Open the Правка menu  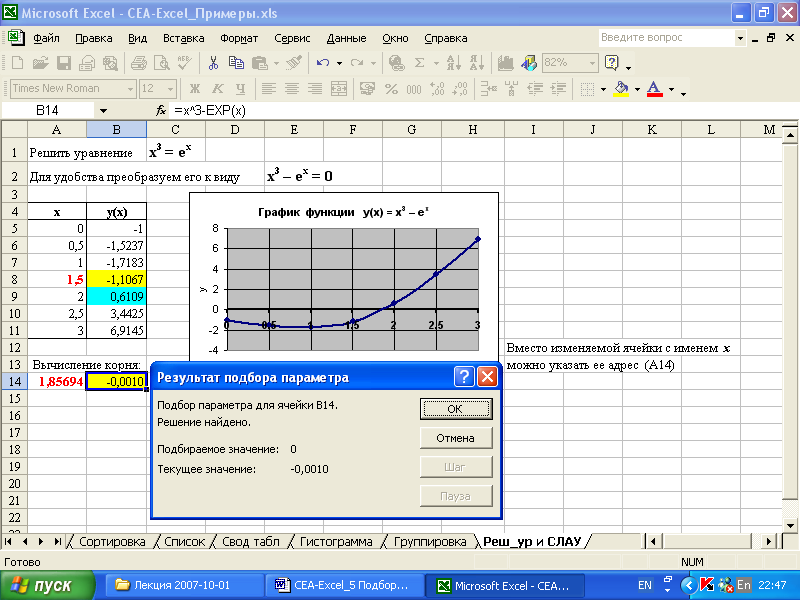(x=94, y=38)
